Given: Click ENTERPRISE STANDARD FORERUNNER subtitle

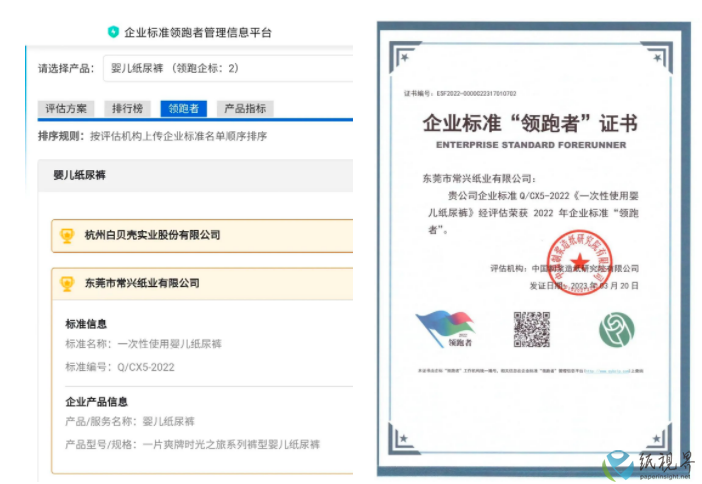Looking at the screenshot, I should pos(531,145).
